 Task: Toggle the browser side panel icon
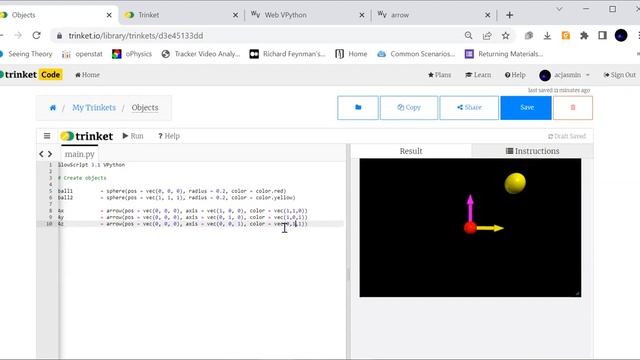602,36
